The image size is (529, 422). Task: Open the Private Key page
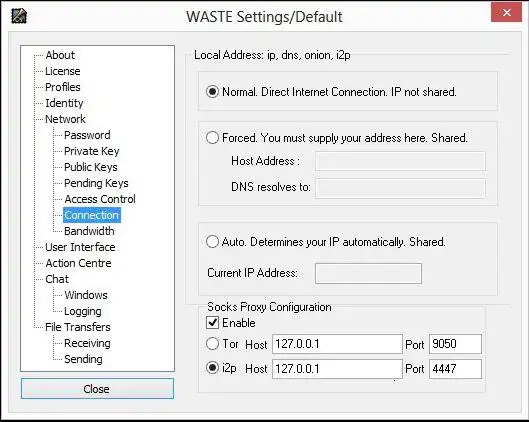click(92, 151)
